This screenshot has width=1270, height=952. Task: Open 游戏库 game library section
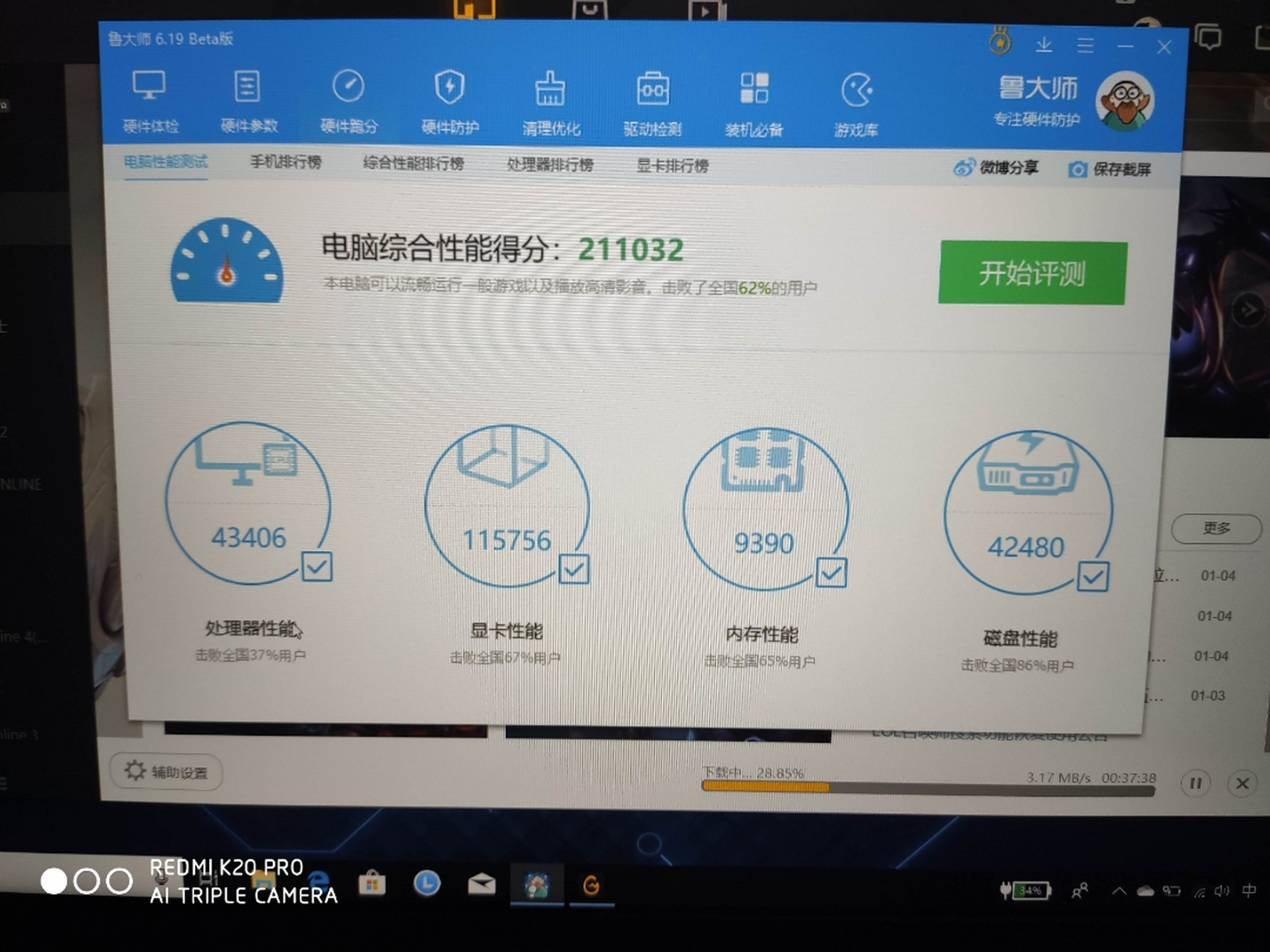coord(856,106)
